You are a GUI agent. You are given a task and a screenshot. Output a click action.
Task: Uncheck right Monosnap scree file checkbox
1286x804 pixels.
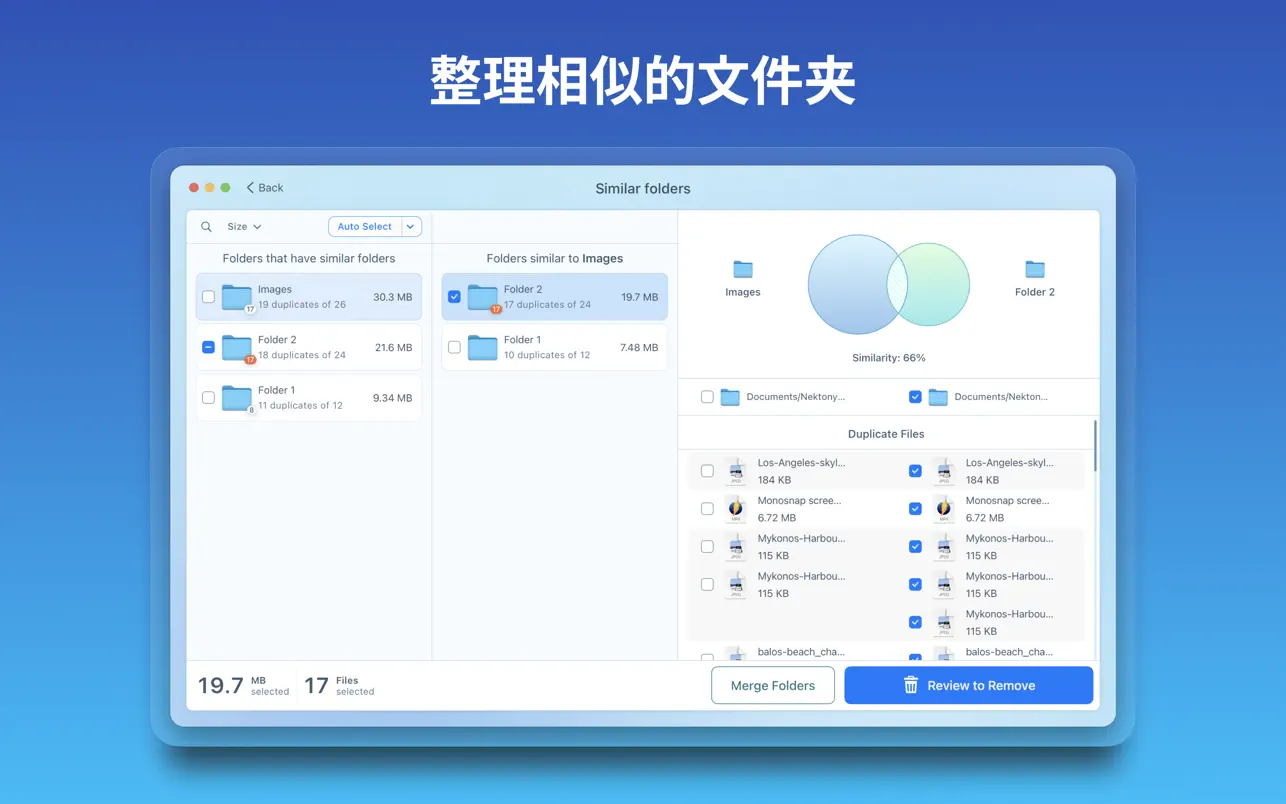915,509
